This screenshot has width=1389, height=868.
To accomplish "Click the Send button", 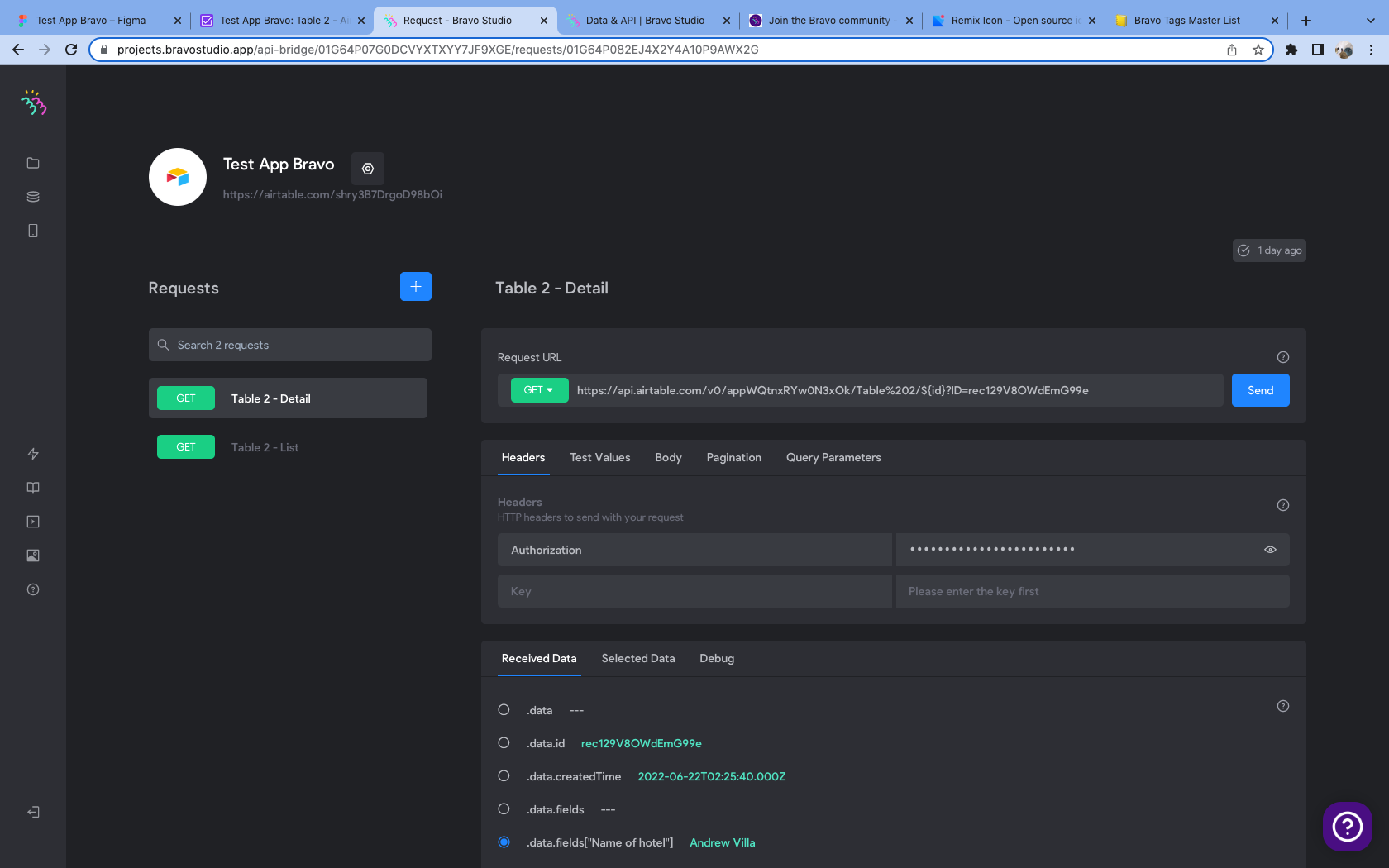I will [1260, 390].
